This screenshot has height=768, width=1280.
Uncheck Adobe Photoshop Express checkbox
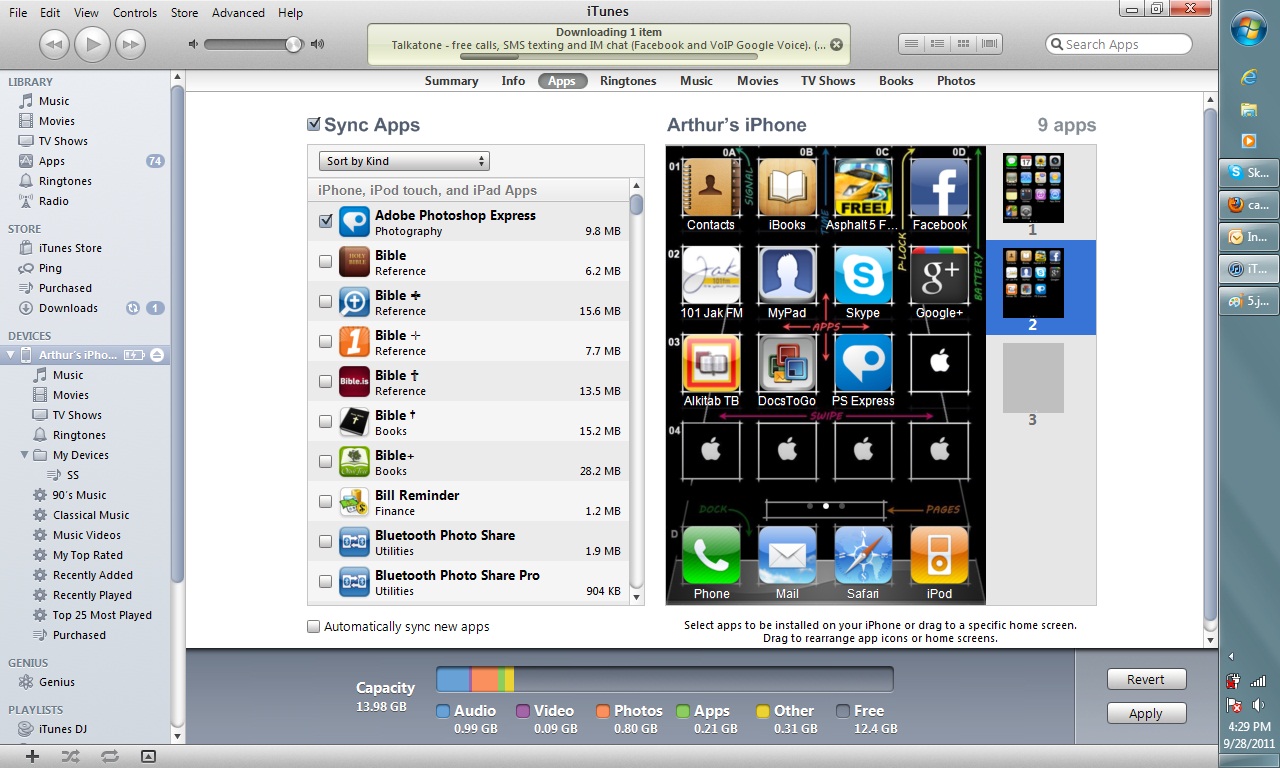click(x=325, y=221)
